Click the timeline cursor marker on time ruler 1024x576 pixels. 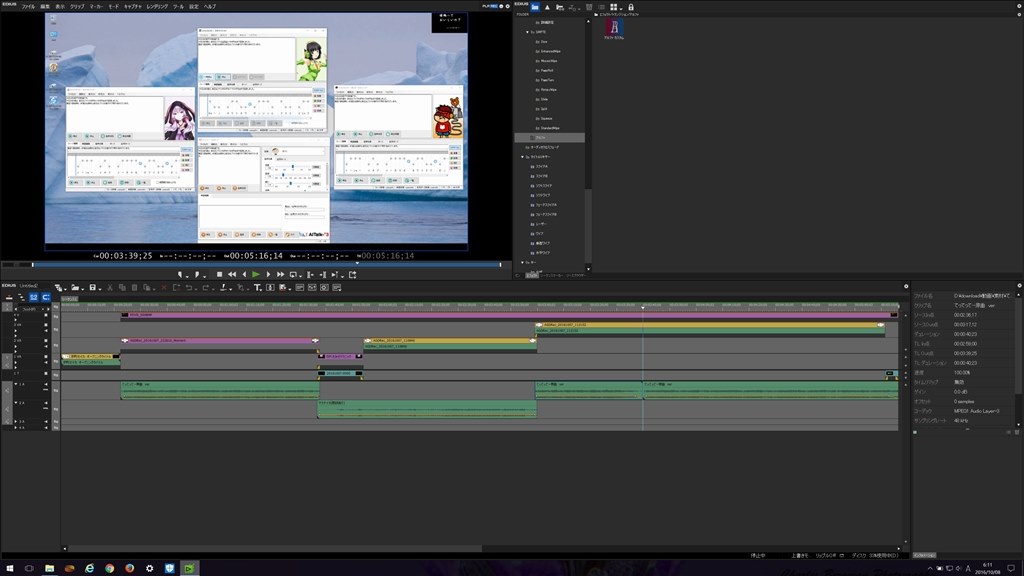point(643,306)
